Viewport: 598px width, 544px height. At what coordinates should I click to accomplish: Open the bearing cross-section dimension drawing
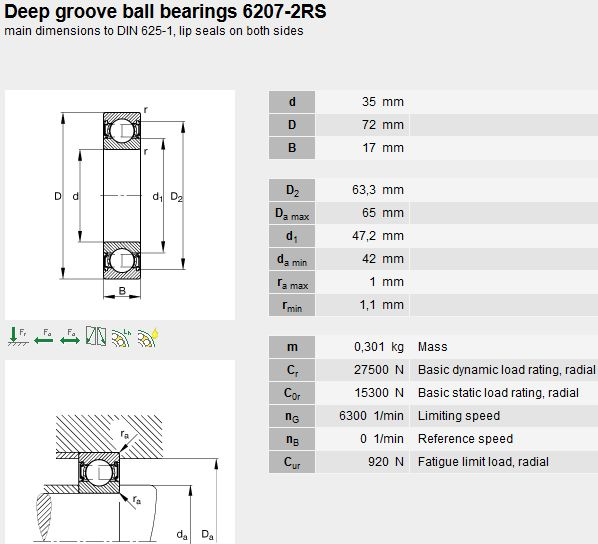120,205
